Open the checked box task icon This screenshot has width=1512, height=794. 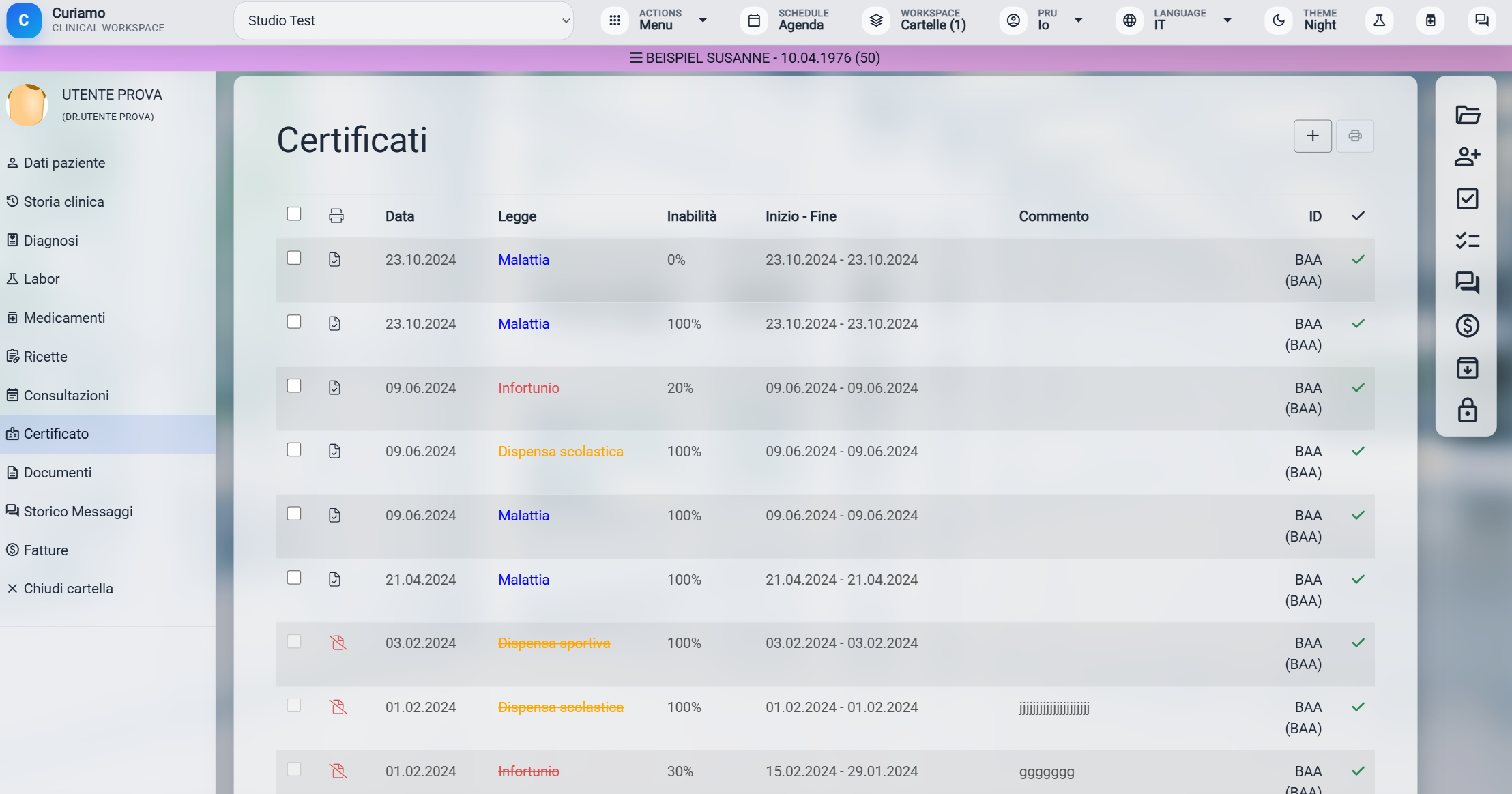[x=1467, y=199]
